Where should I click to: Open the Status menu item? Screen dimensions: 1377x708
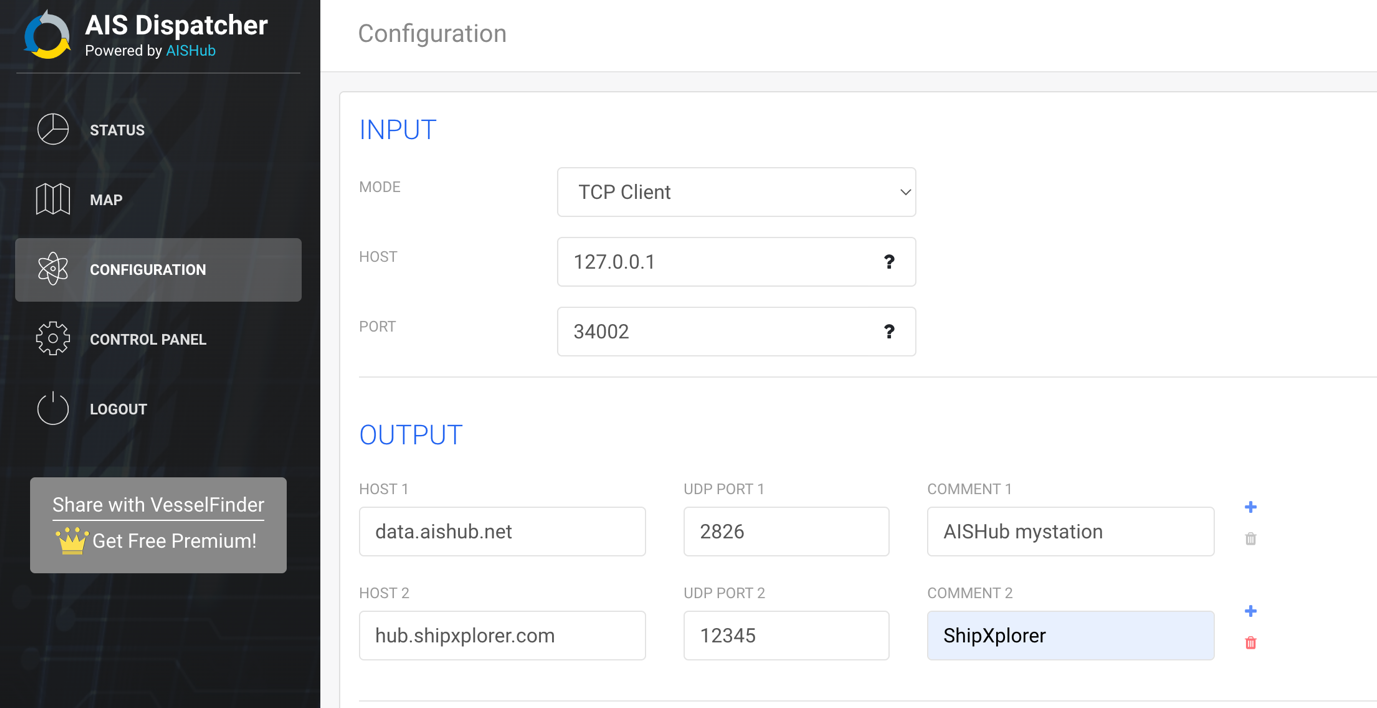click(x=158, y=130)
